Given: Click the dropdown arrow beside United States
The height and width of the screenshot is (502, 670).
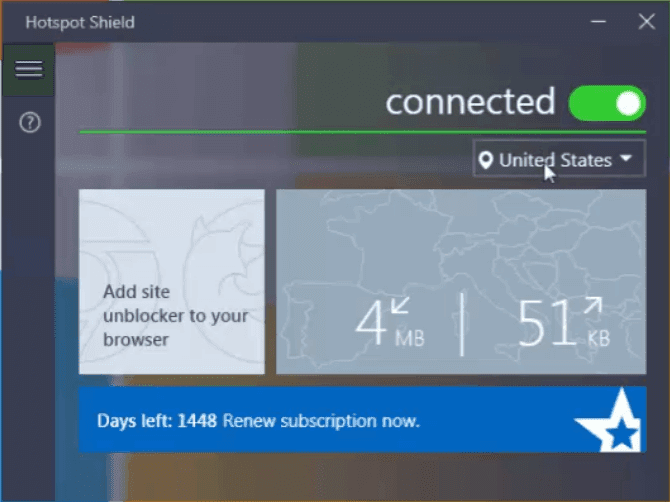Looking at the screenshot, I should pyautogui.click(x=626, y=159).
